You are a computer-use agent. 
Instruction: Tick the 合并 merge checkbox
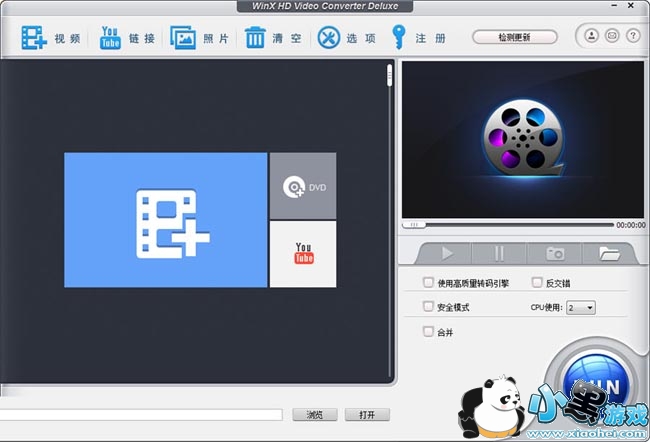(429, 331)
